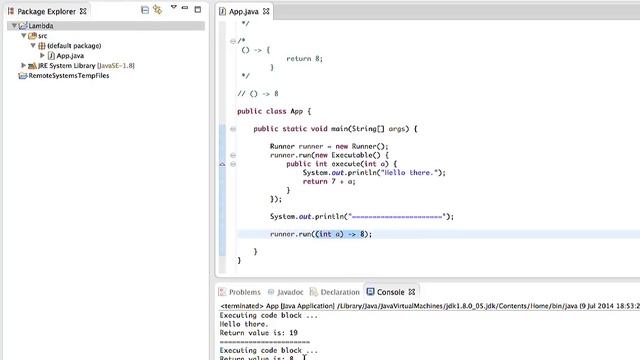
Task: Click the JRE library icon
Action: [x=32, y=65]
